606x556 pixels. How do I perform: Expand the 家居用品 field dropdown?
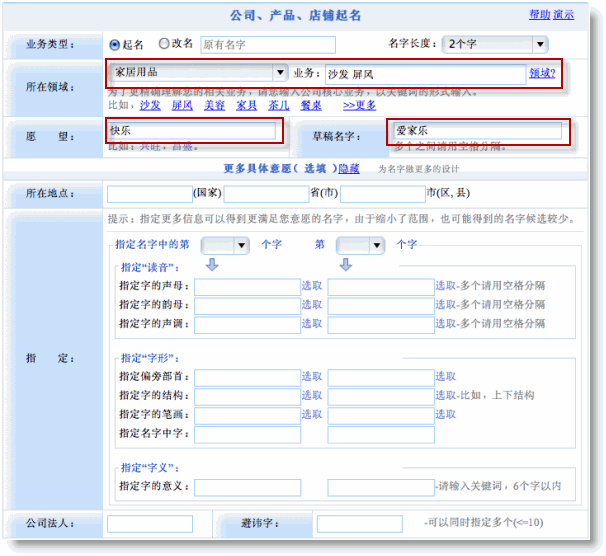click(x=280, y=73)
